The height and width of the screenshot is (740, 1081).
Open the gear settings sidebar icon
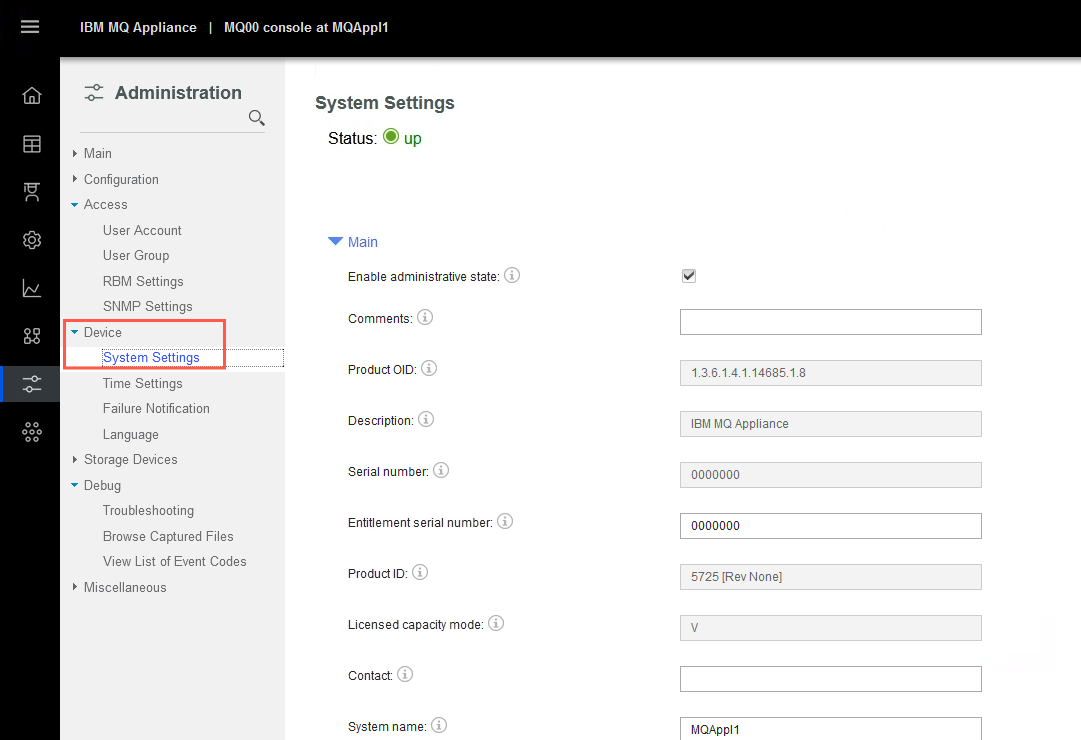[32, 240]
